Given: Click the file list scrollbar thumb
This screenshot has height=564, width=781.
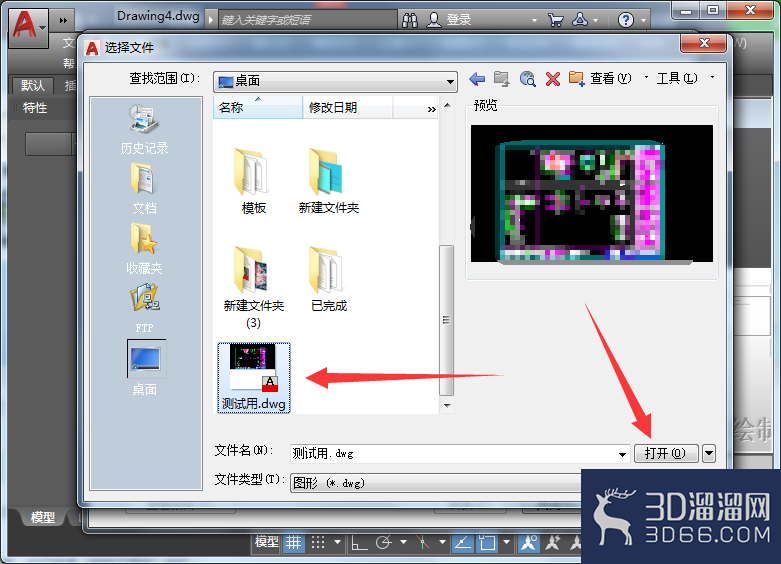Looking at the screenshot, I should [447, 319].
